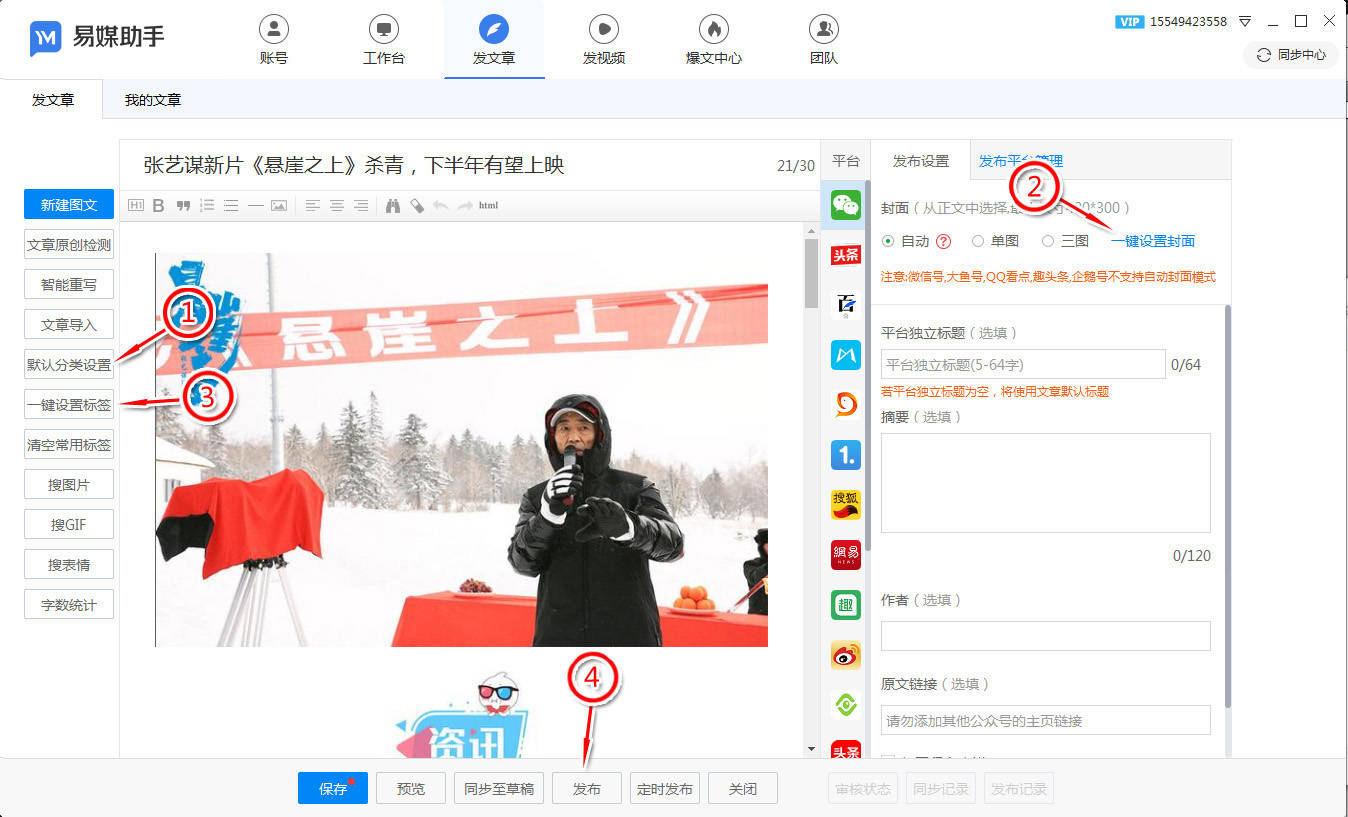Image resolution: width=1348 pixels, height=817 pixels.
Task: Align text right in the editor
Action: (x=361, y=206)
